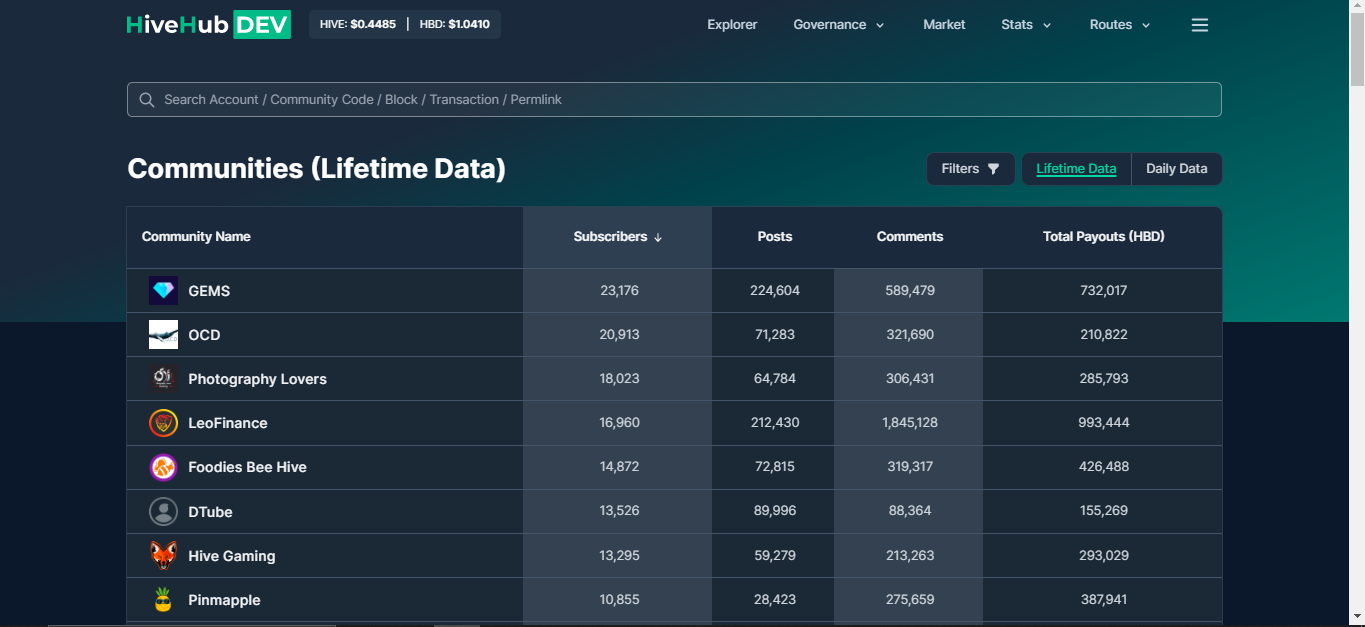Sort by the Posts column header

774,237
